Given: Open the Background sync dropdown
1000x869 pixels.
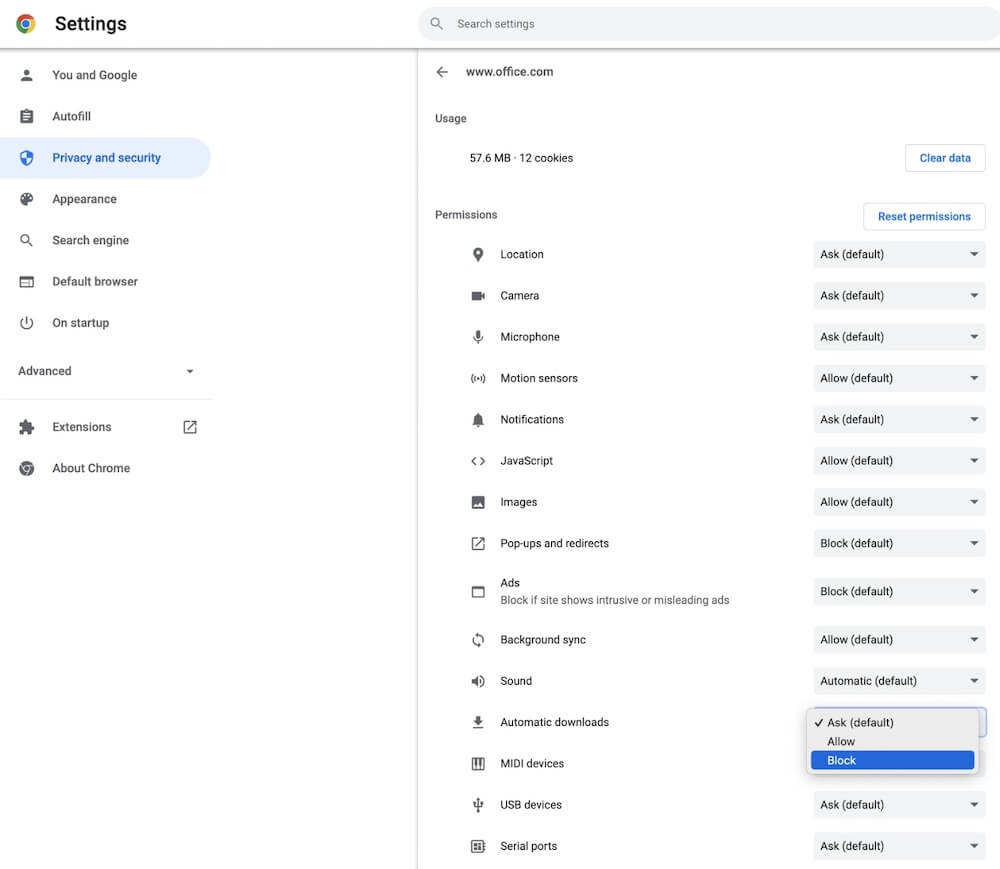Looking at the screenshot, I should (x=899, y=639).
